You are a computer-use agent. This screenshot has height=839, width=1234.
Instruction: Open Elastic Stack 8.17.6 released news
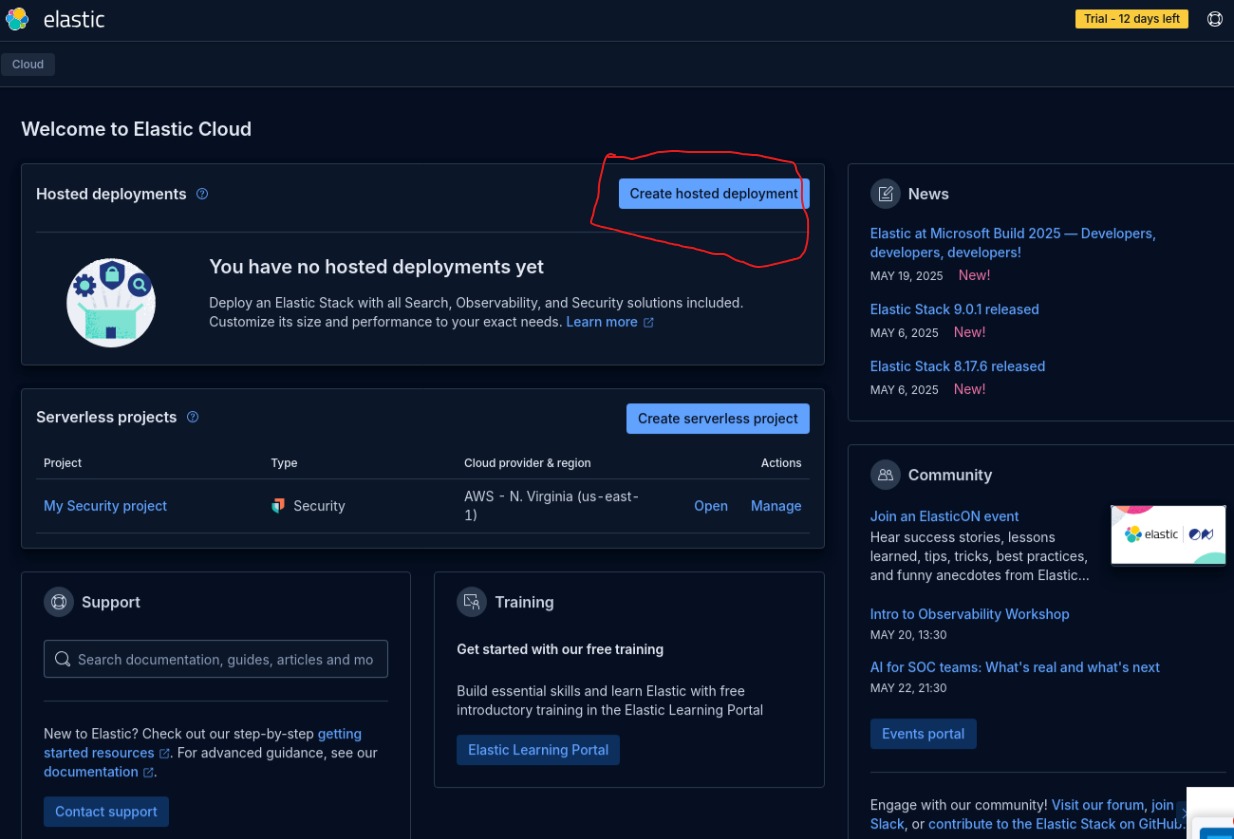957,366
